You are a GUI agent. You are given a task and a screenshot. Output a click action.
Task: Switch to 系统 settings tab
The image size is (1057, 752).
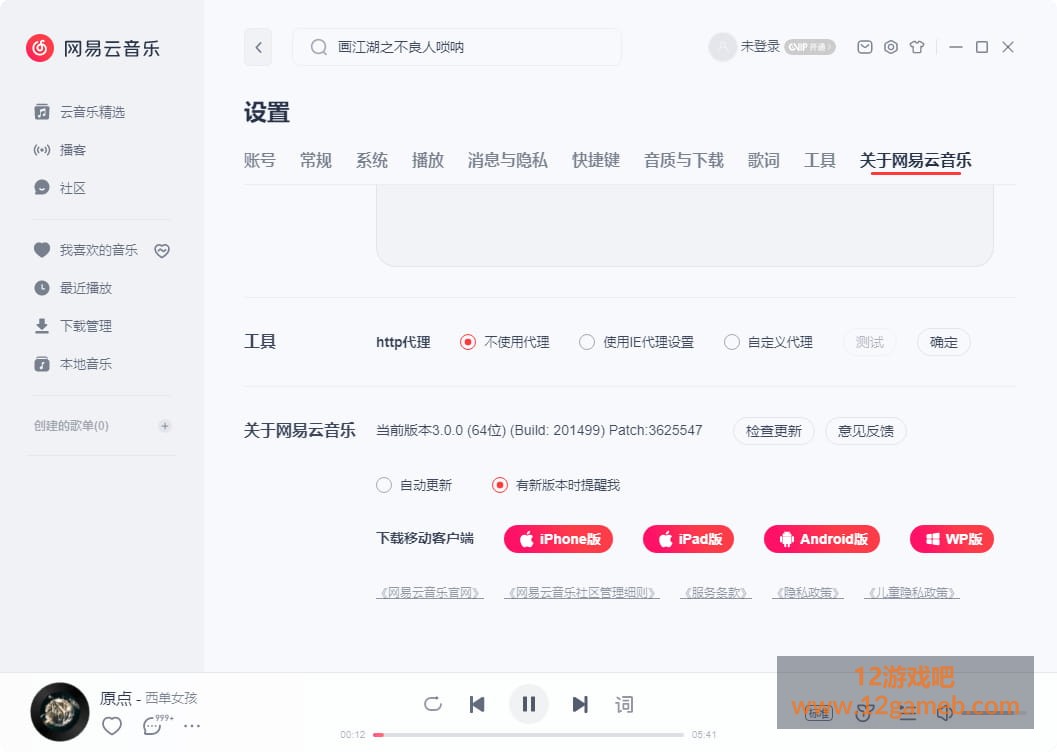pyautogui.click(x=371, y=160)
